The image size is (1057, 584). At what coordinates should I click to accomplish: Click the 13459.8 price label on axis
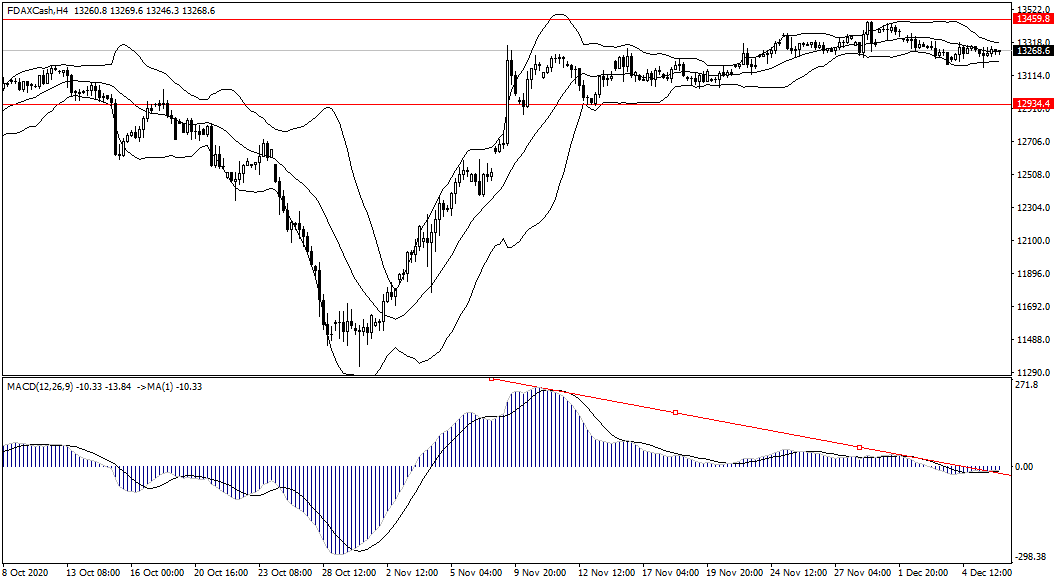(1033, 18)
